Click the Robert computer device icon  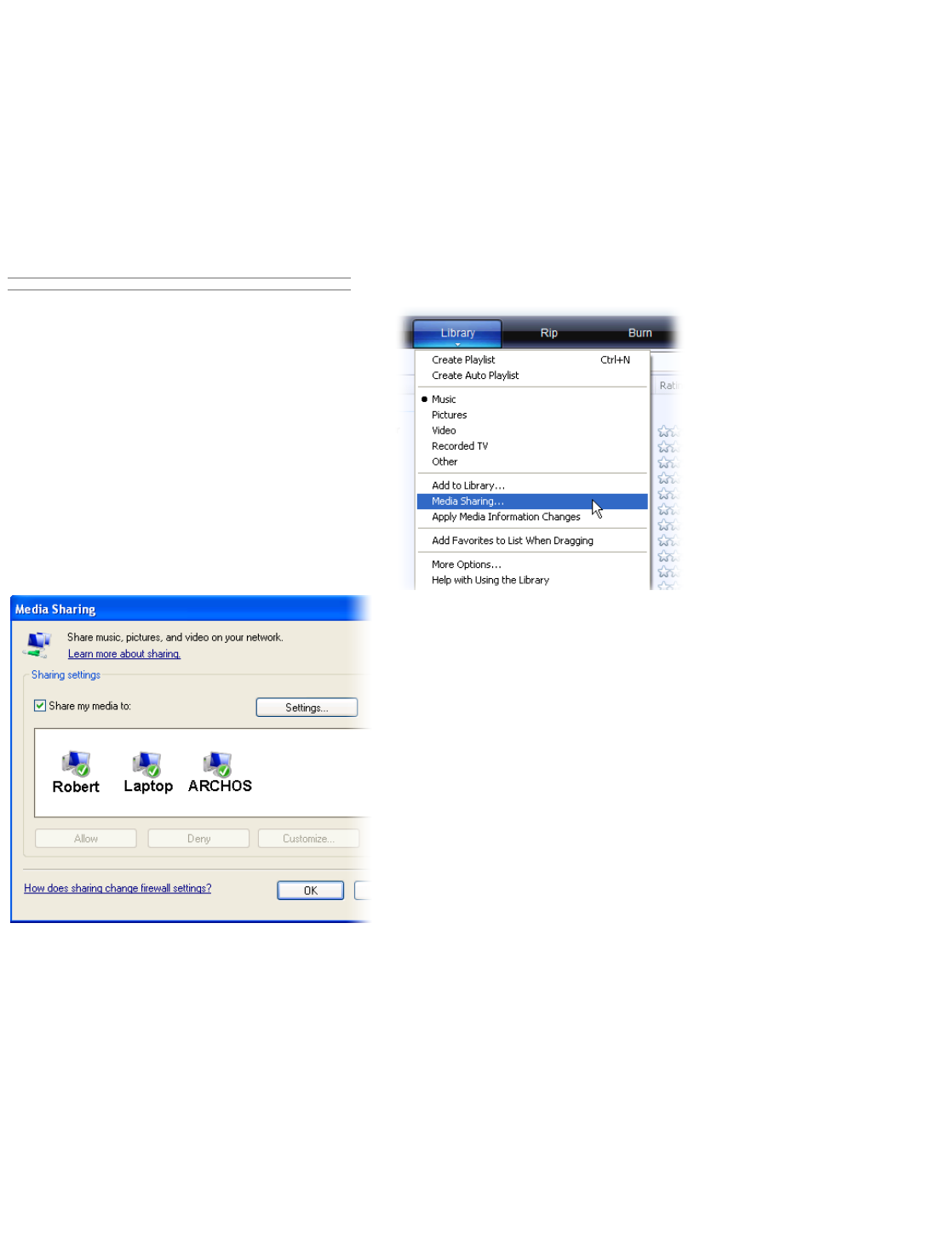(76, 764)
